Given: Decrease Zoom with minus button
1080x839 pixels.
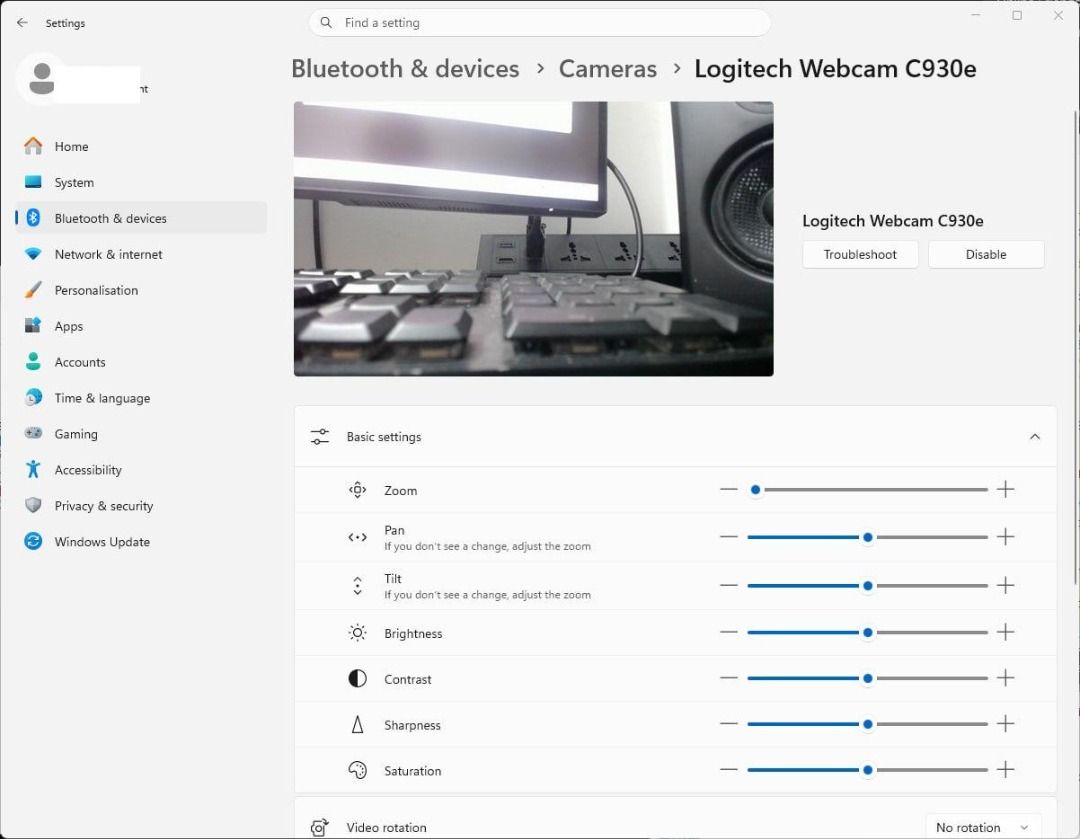Looking at the screenshot, I should (729, 490).
